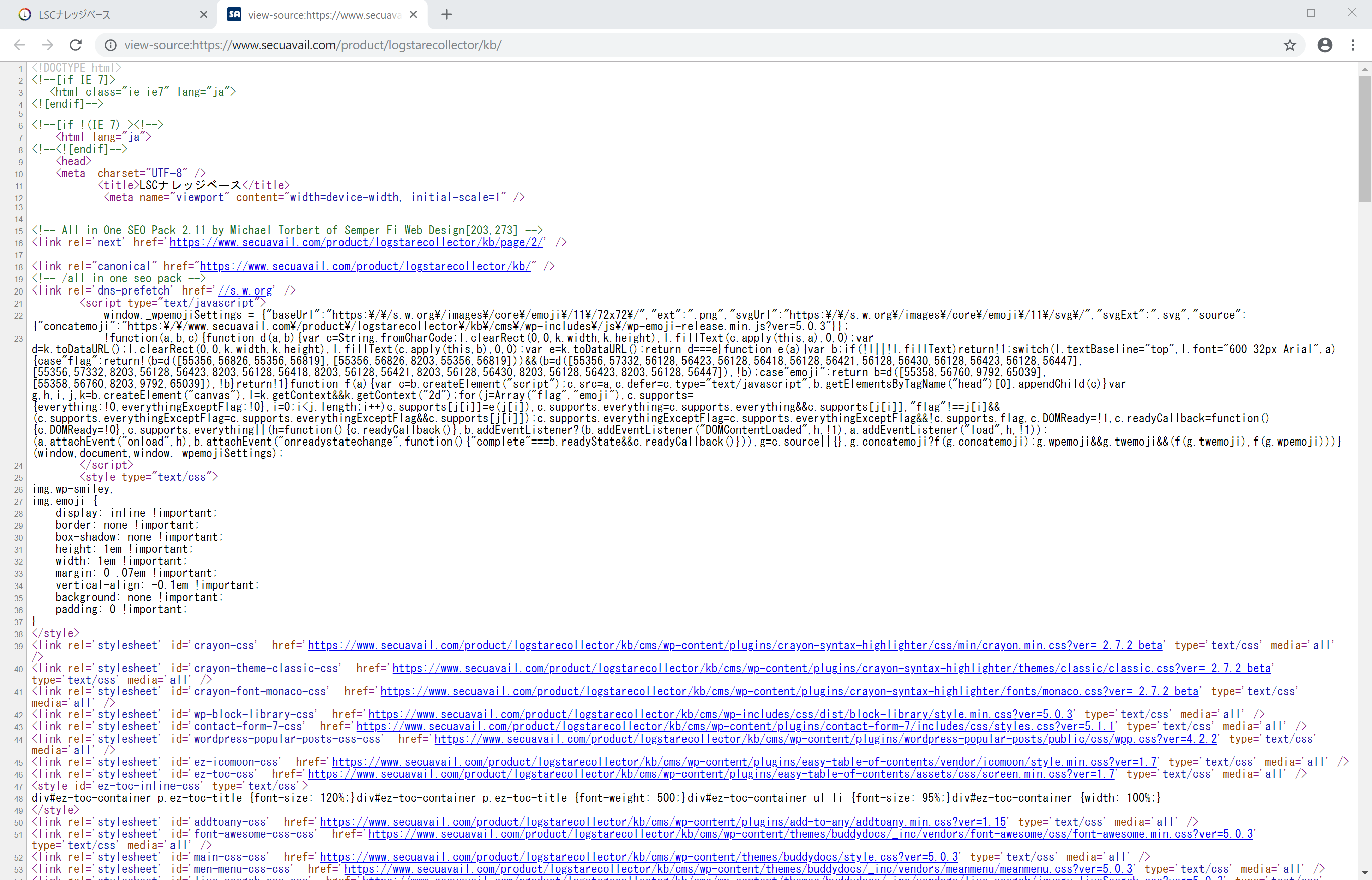Go back to the previous page

(20, 45)
